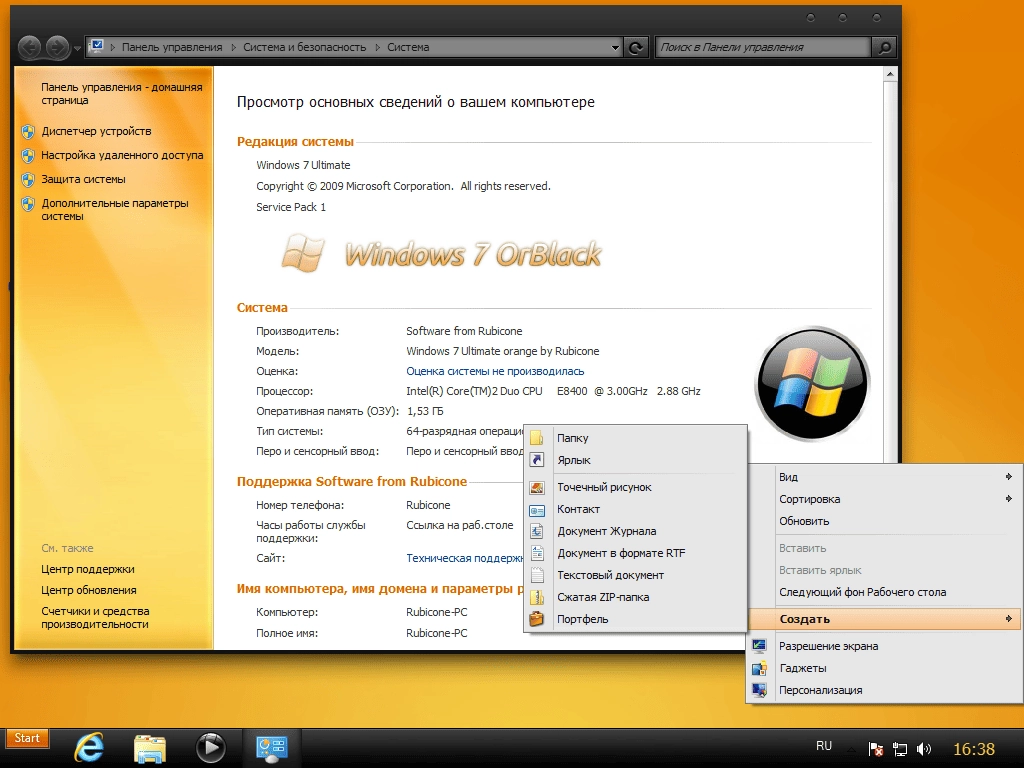Select "Ярлык" in create submenu
This screenshot has height=768, width=1024.
[x=635, y=460]
